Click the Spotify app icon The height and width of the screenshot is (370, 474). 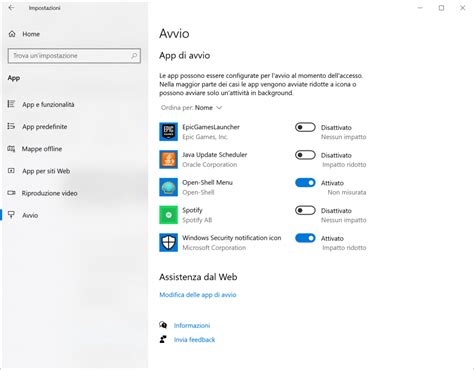tap(168, 215)
